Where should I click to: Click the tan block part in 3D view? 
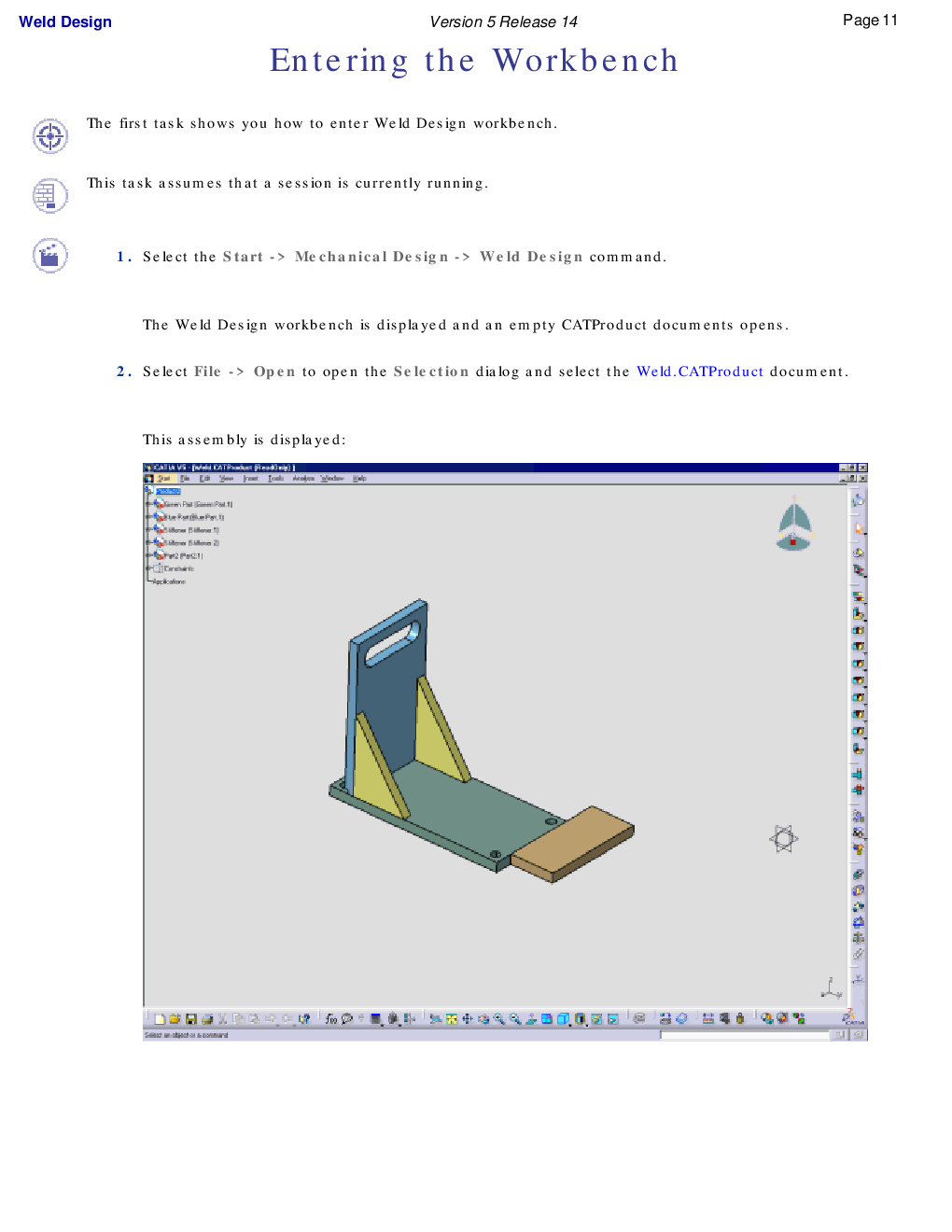coord(573,844)
